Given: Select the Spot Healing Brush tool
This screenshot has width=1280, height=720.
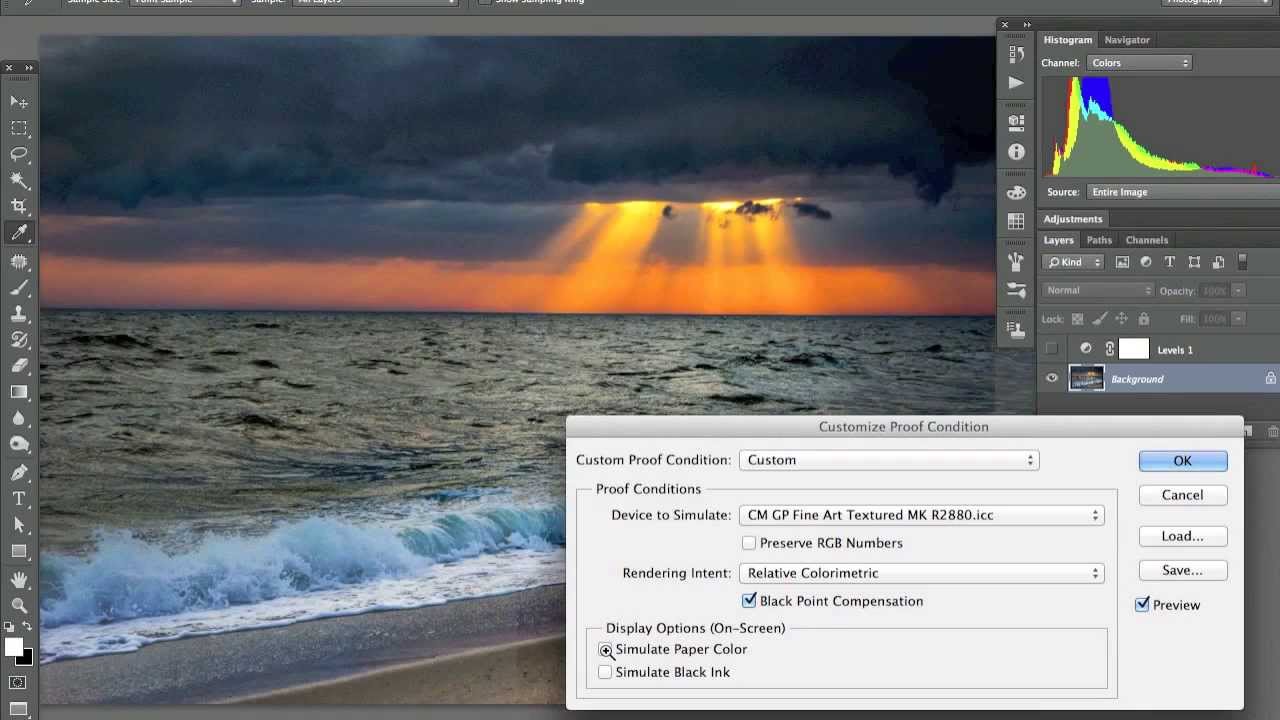Looking at the screenshot, I should (19, 262).
